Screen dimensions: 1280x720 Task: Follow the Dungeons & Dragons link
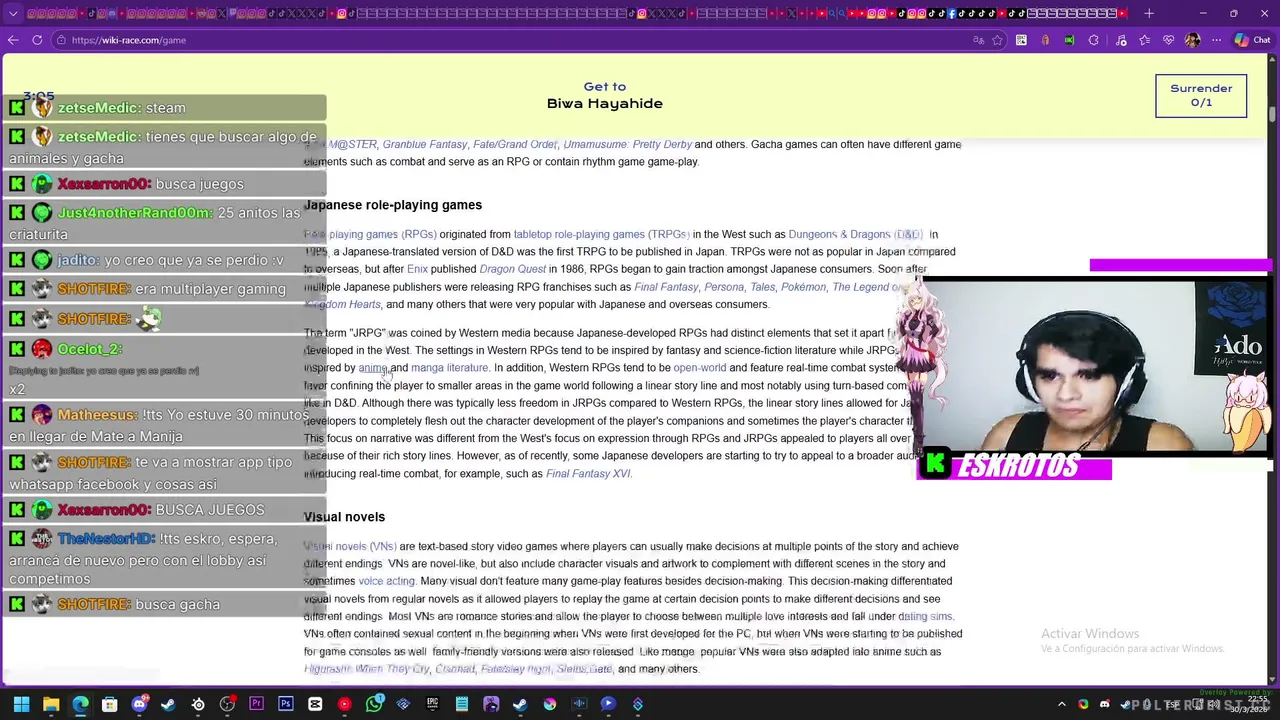(856, 234)
